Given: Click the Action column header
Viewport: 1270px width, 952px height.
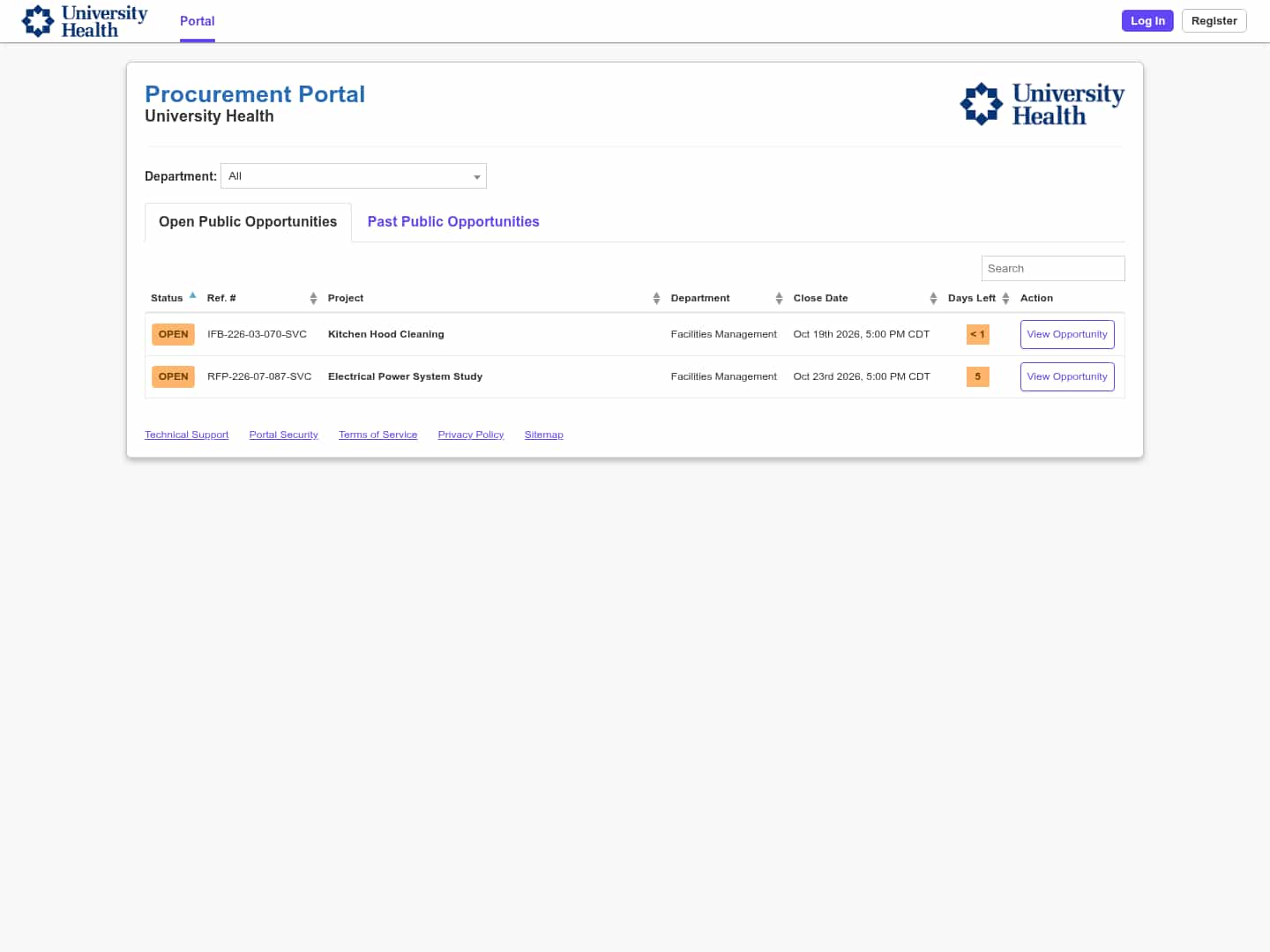Looking at the screenshot, I should coord(1037,299).
